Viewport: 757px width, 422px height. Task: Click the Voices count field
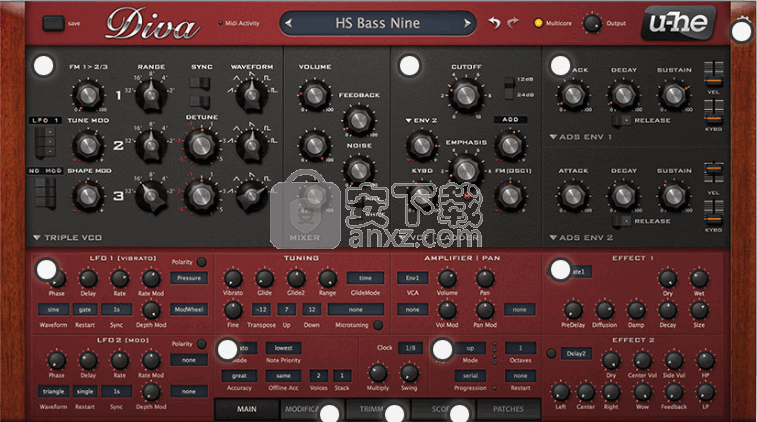pos(317,375)
